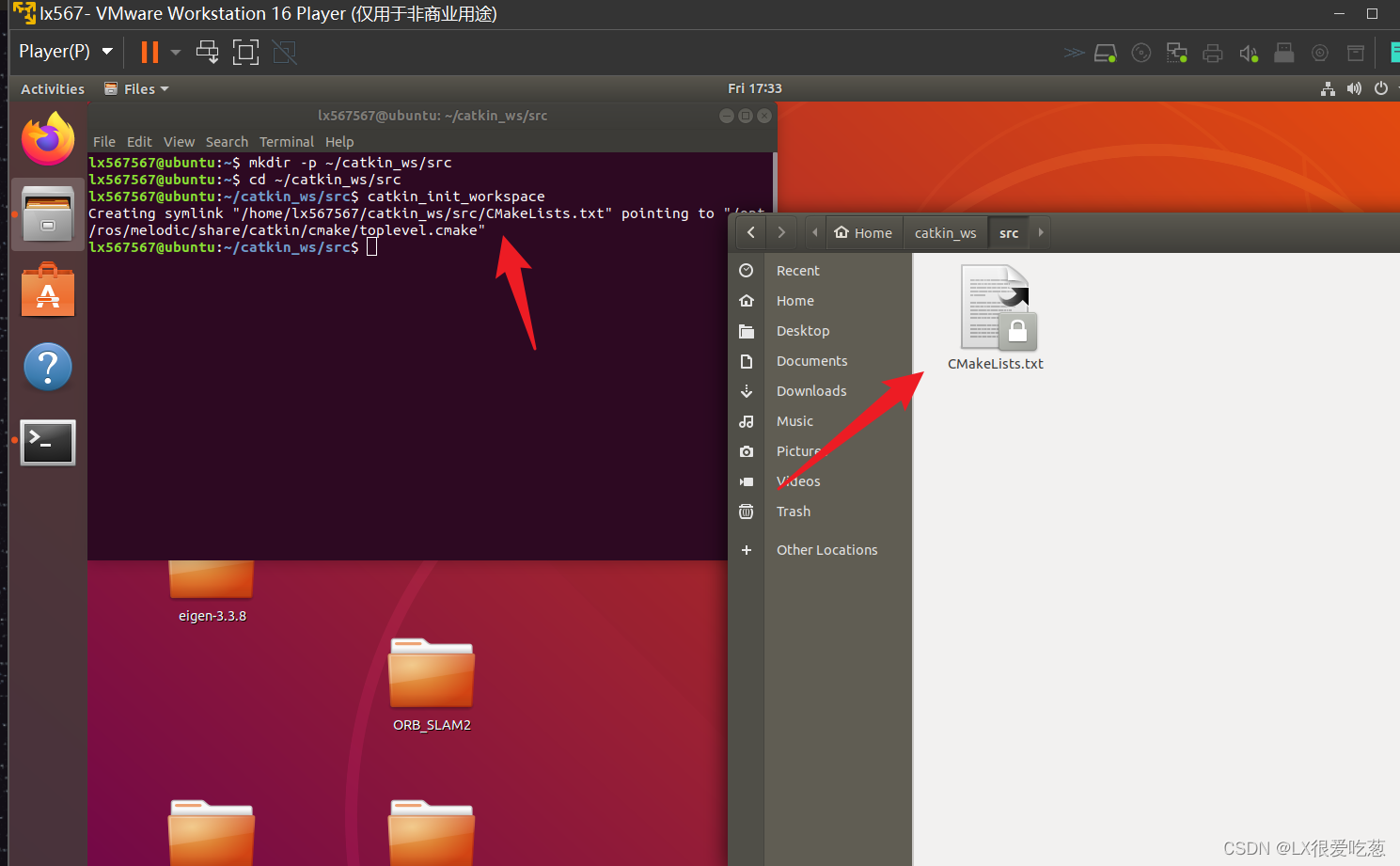Go back in Files window
The image size is (1400, 866).
coord(750,232)
